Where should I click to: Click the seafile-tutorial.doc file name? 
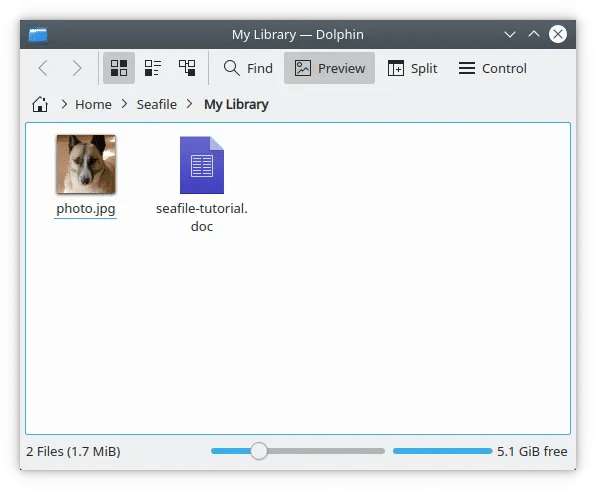[x=202, y=217]
